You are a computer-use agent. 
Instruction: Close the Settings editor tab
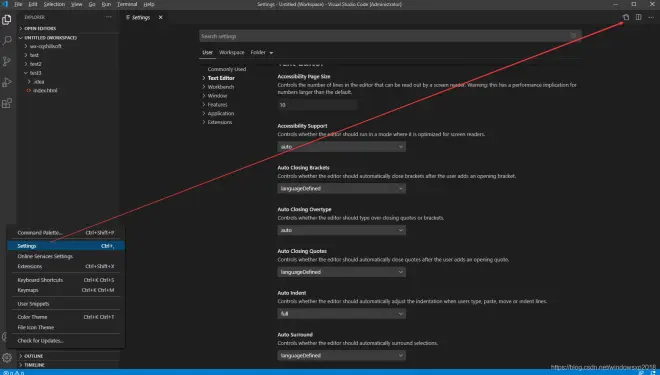tap(160, 17)
